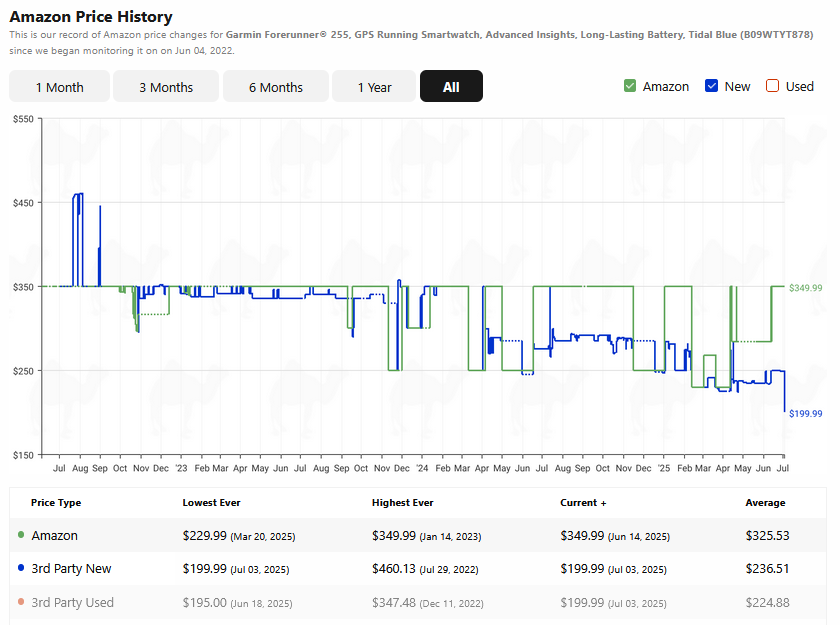The height and width of the screenshot is (625, 840).
Task: Click the blue $199.99 chart end label
Action: tap(805, 413)
